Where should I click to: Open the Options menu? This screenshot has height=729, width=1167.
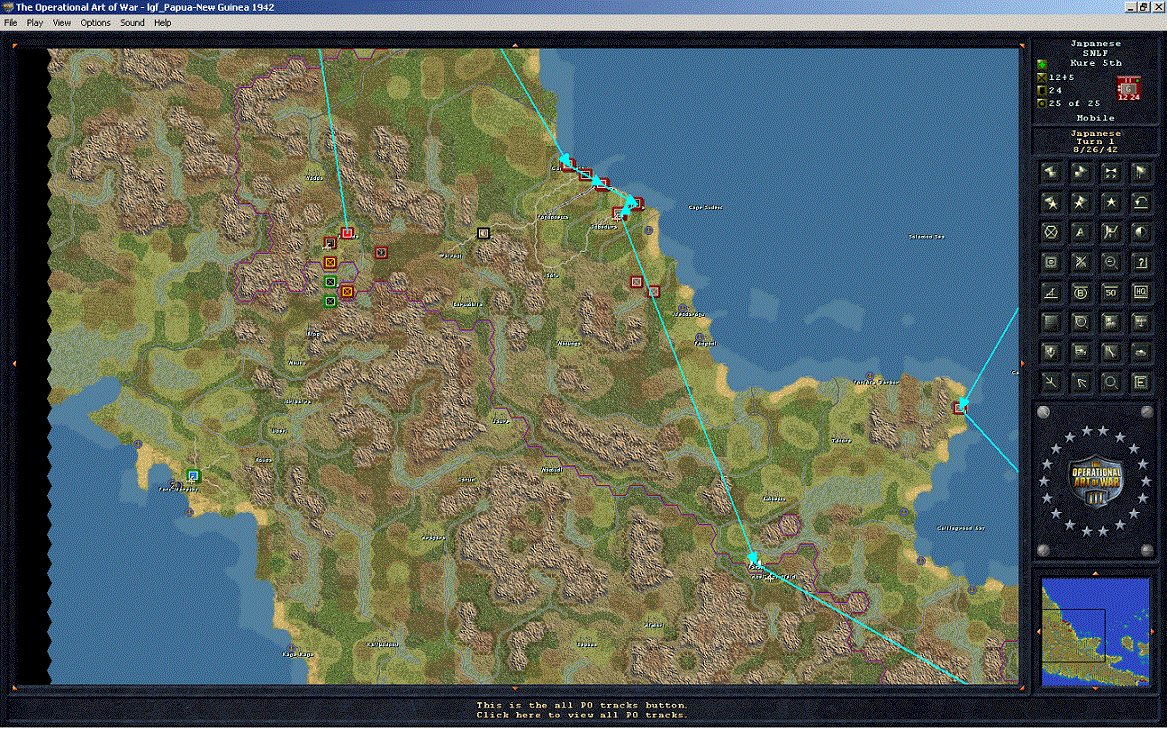pos(95,22)
